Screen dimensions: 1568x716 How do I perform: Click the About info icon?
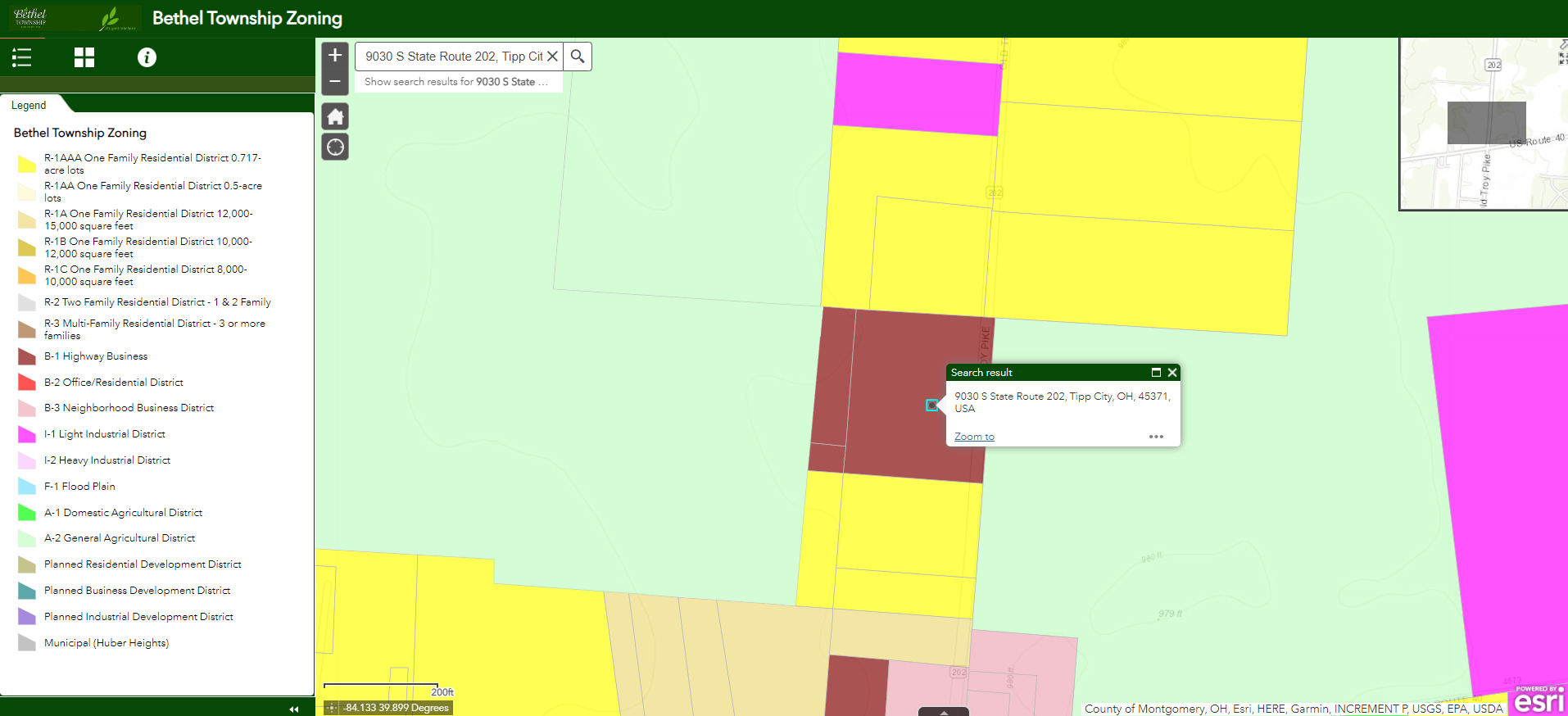[147, 57]
